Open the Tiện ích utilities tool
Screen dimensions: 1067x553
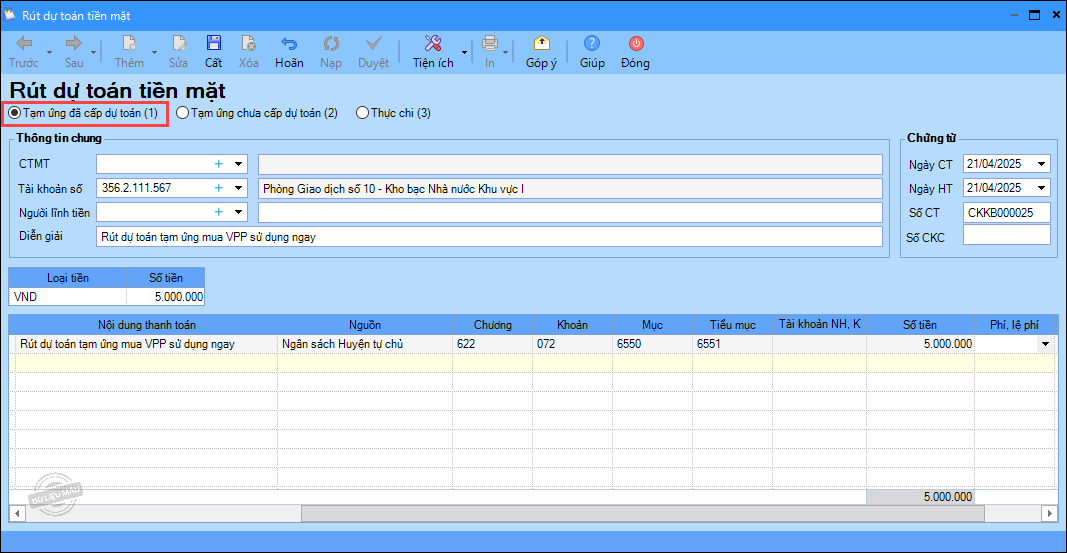[x=433, y=52]
